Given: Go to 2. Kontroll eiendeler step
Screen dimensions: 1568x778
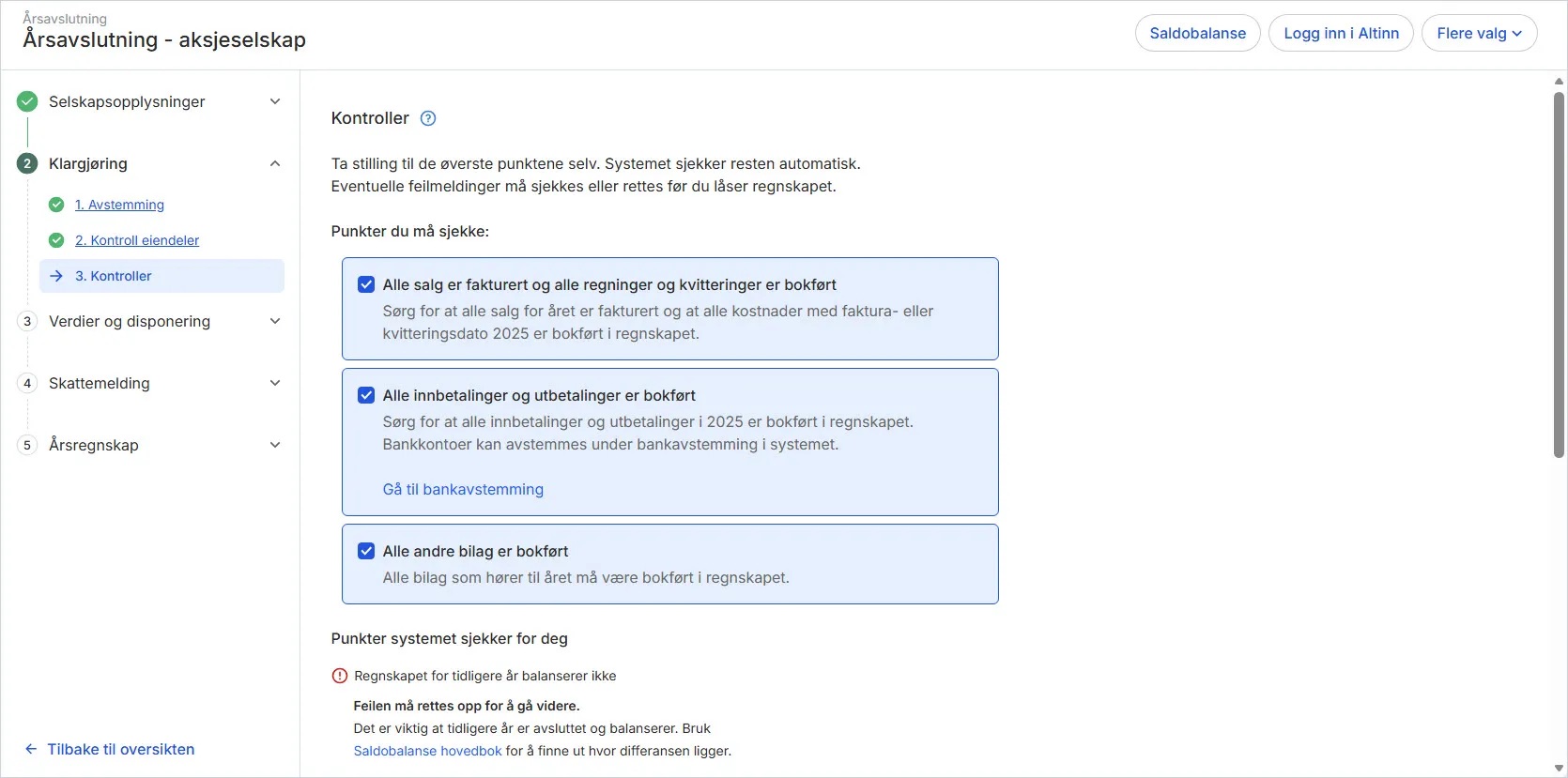Looking at the screenshot, I should [137, 240].
